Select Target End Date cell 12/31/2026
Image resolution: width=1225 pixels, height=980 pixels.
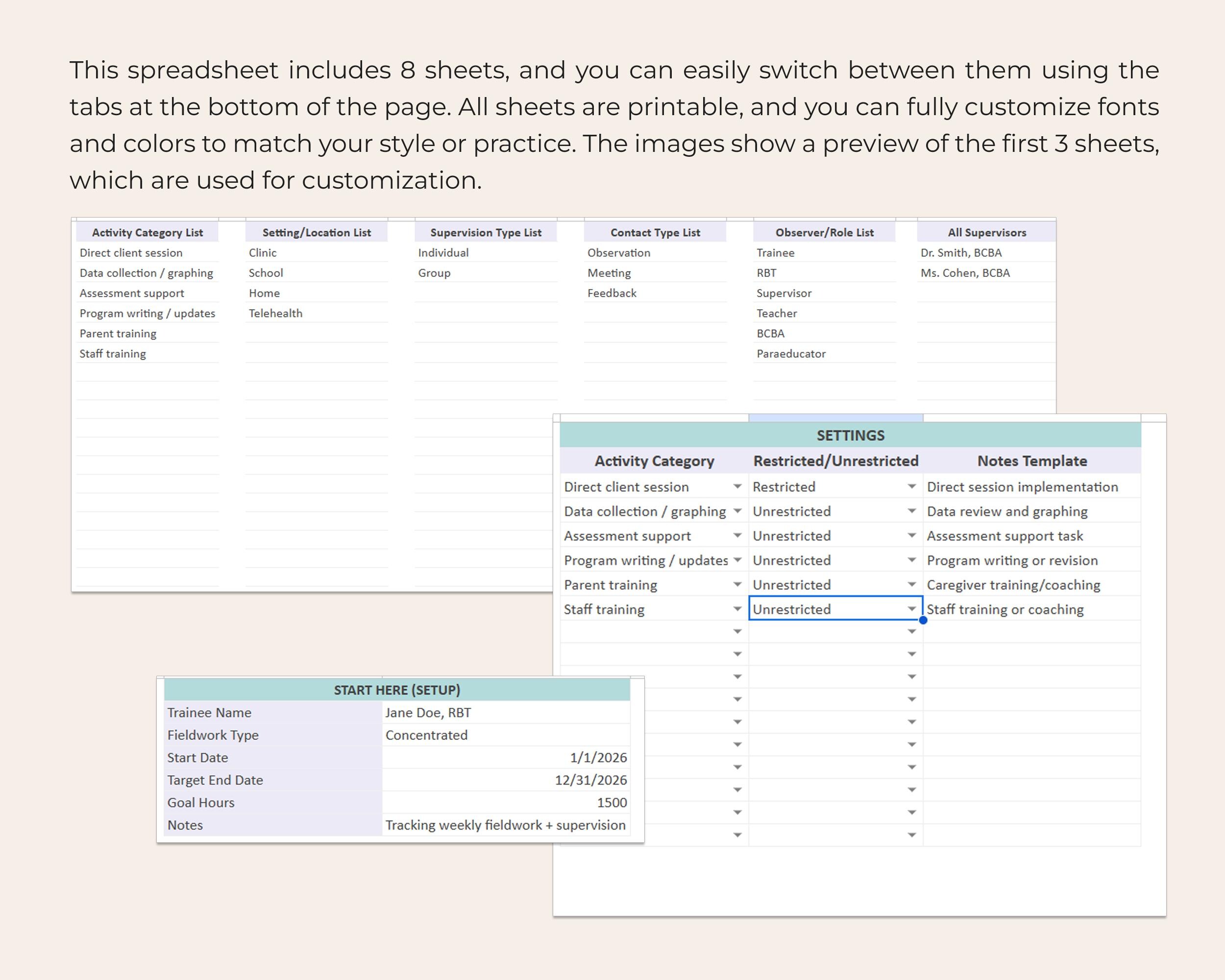pos(506,780)
